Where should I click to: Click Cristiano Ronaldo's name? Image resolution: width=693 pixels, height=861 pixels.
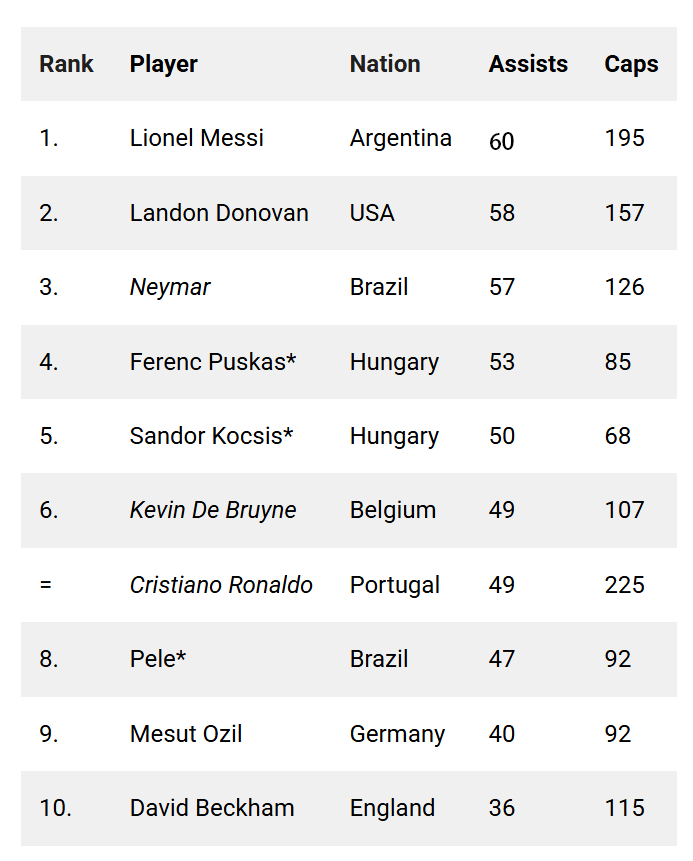point(221,585)
